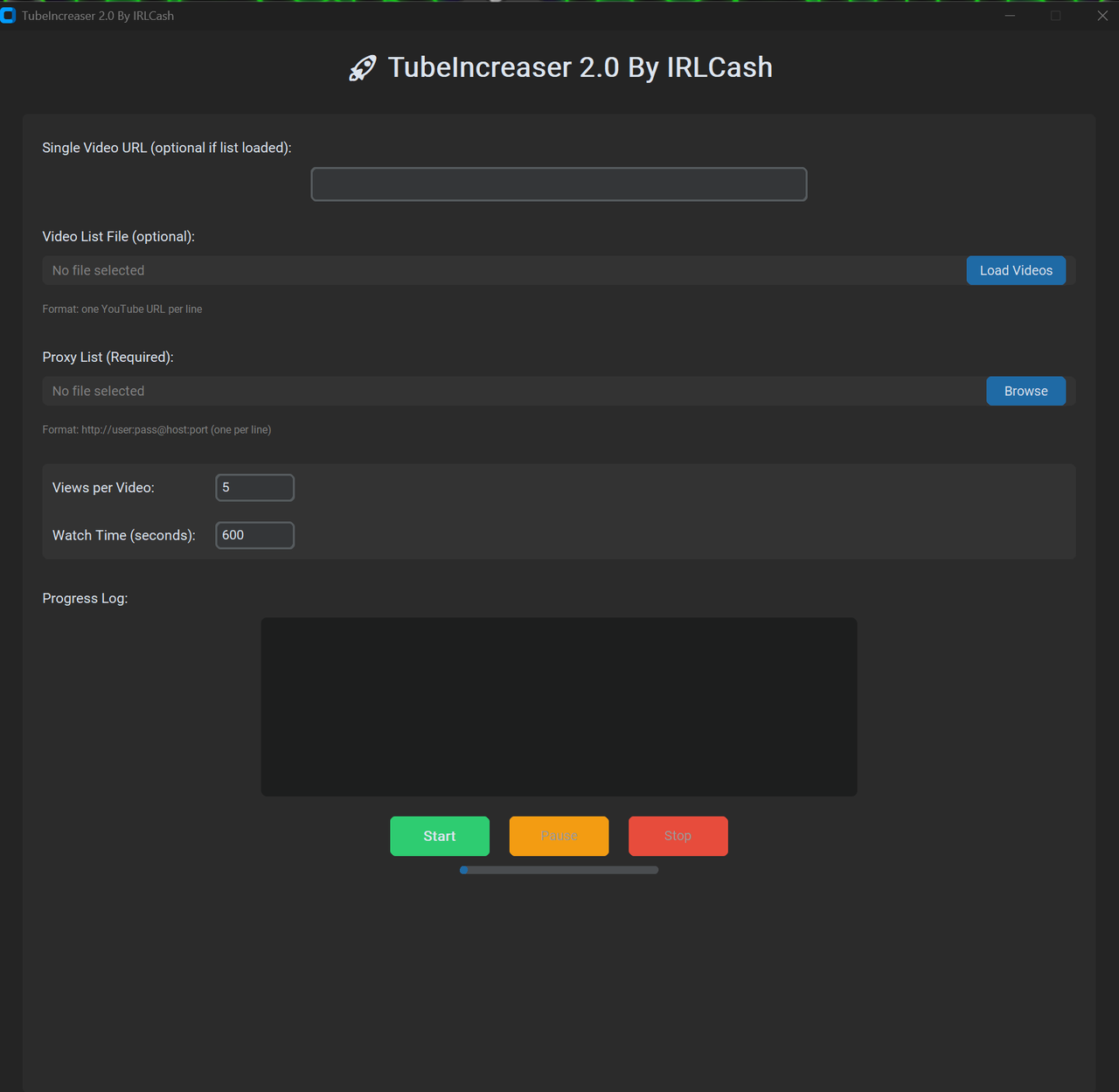1119x1092 pixels.
Task: Focus the Single Video URL input box
Action: click(559, 184)
